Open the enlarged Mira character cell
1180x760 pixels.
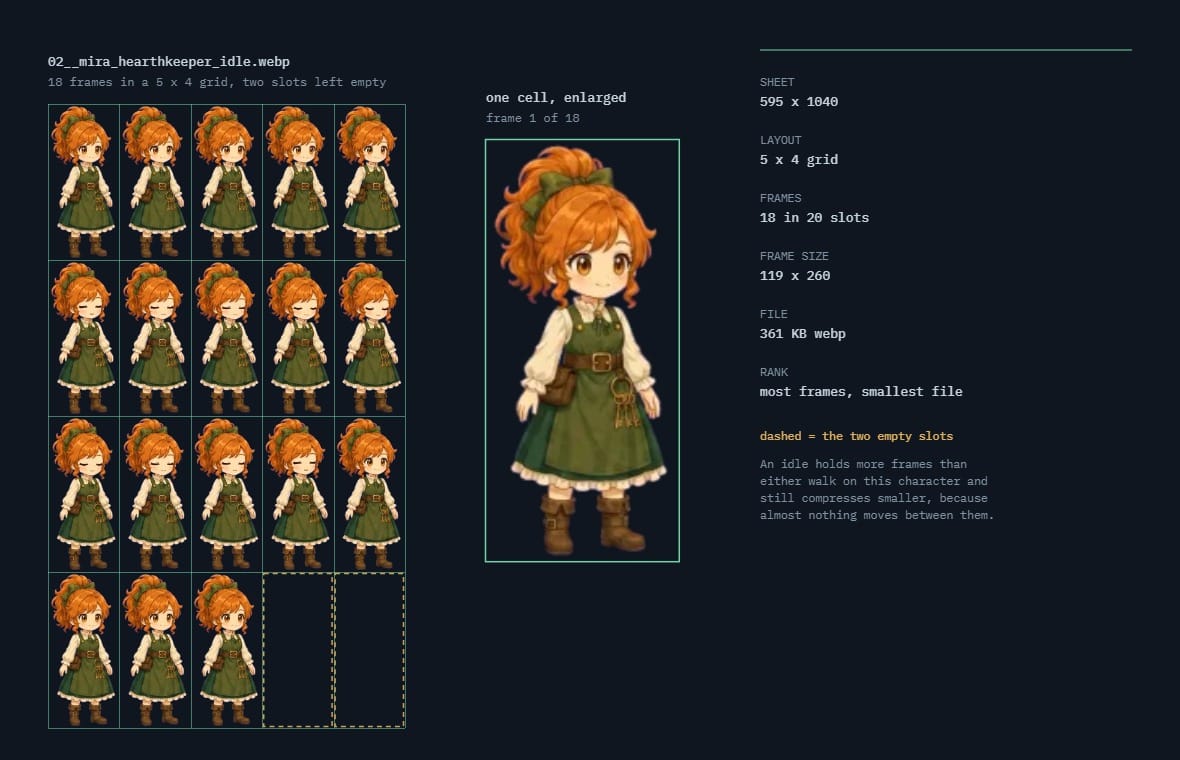[x=582, y=351]
